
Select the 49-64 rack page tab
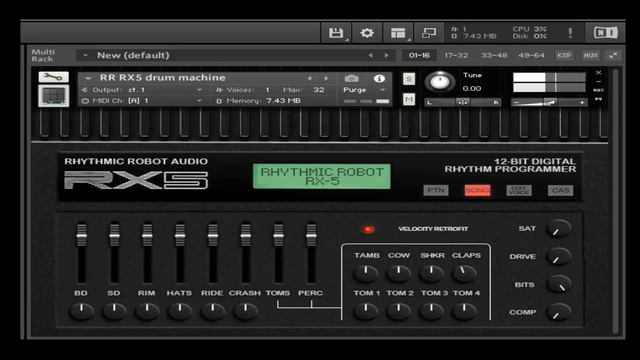point(531,56)
